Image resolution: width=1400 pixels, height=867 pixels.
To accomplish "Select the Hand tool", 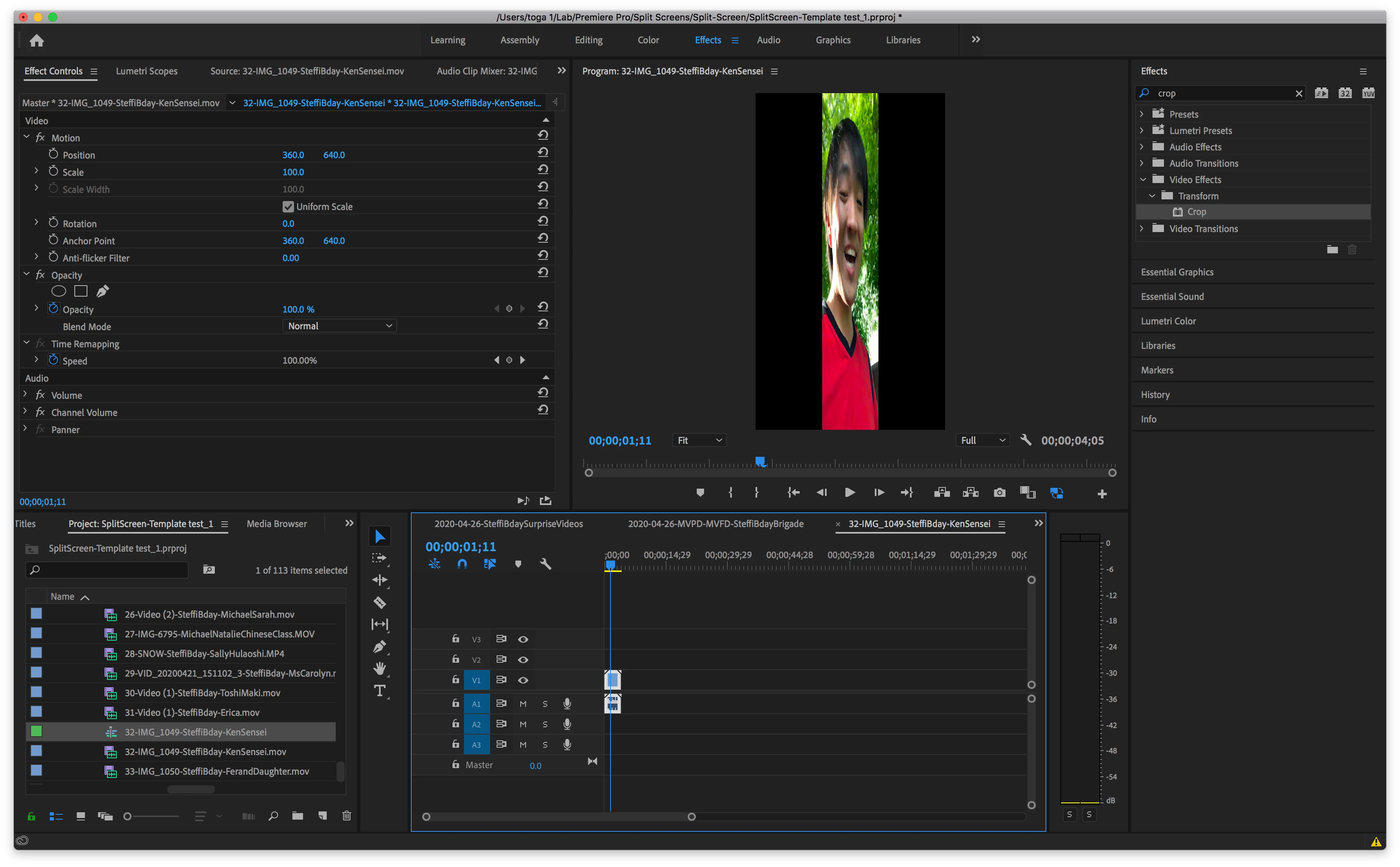I will [x=379, y=668].
